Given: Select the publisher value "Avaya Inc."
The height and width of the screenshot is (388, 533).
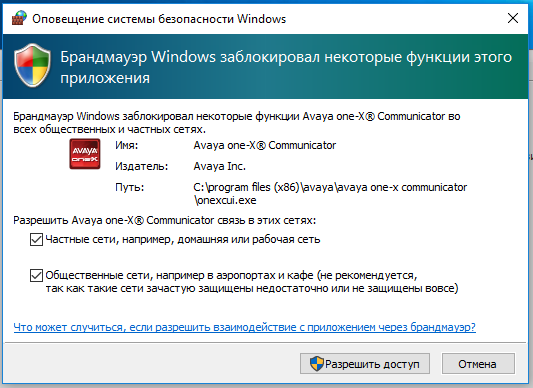Looking at the screenshot, I should pyautogui.click(x=220, y=166).
